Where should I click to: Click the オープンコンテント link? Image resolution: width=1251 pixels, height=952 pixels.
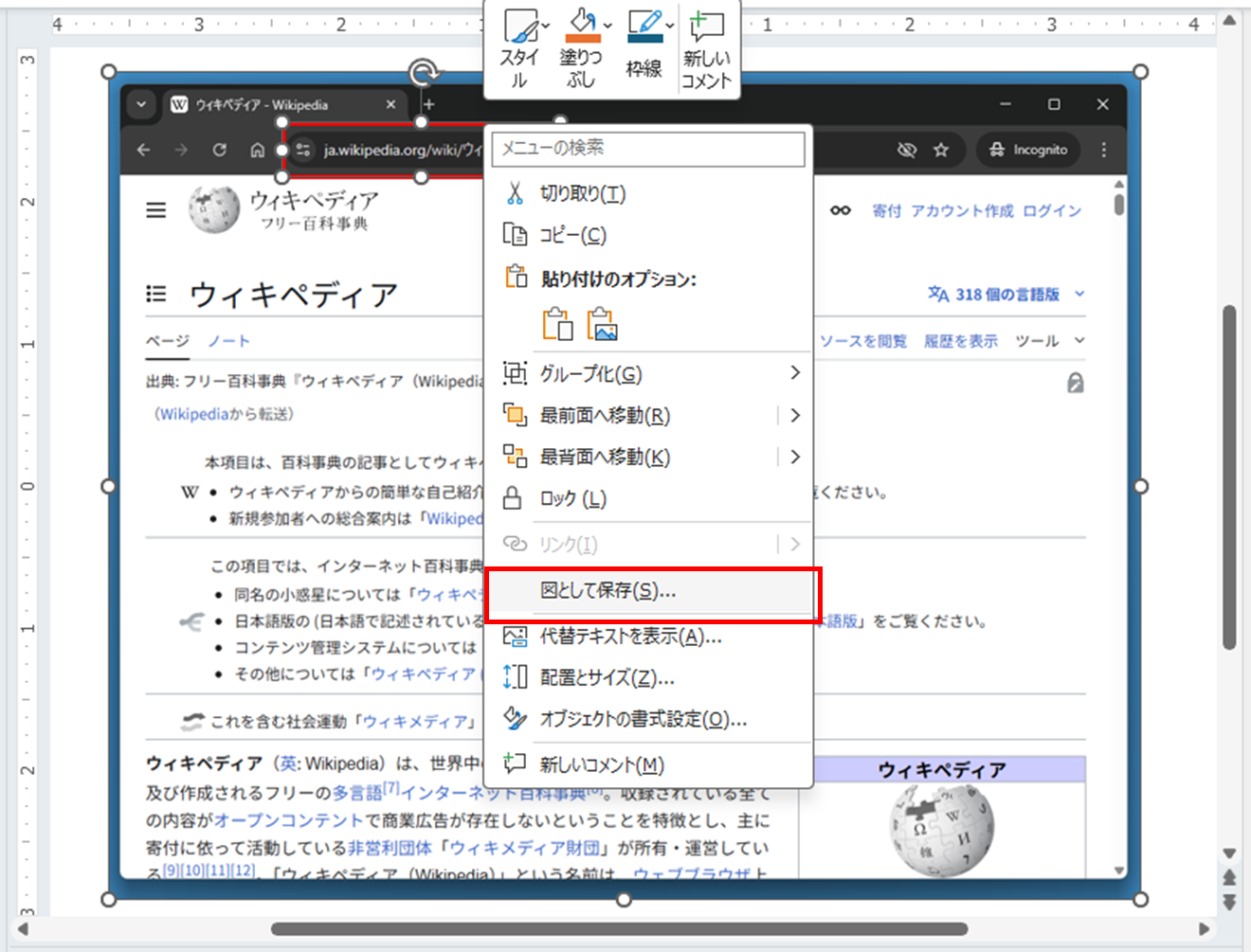point(289,819)
